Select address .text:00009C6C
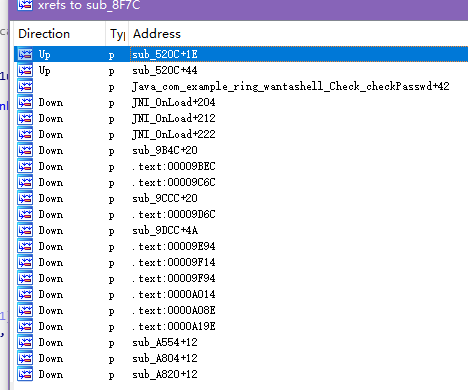Image resolution: width=468 pixels, height=390 pixels. click(x=174, y=182)
